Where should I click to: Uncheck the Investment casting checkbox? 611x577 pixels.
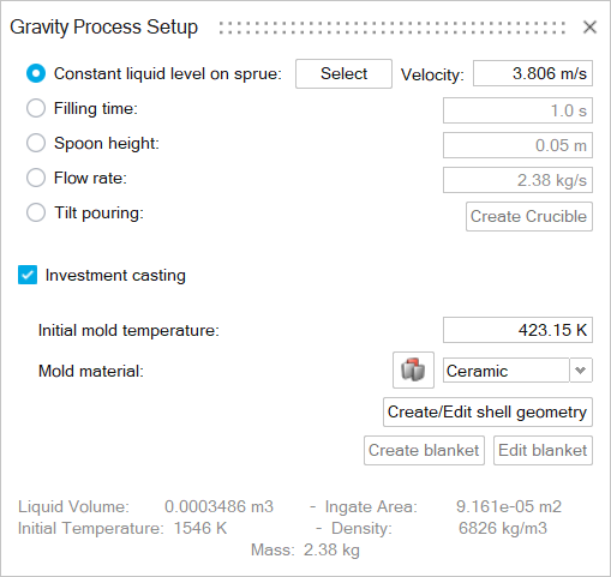click(x=28, y=275)
